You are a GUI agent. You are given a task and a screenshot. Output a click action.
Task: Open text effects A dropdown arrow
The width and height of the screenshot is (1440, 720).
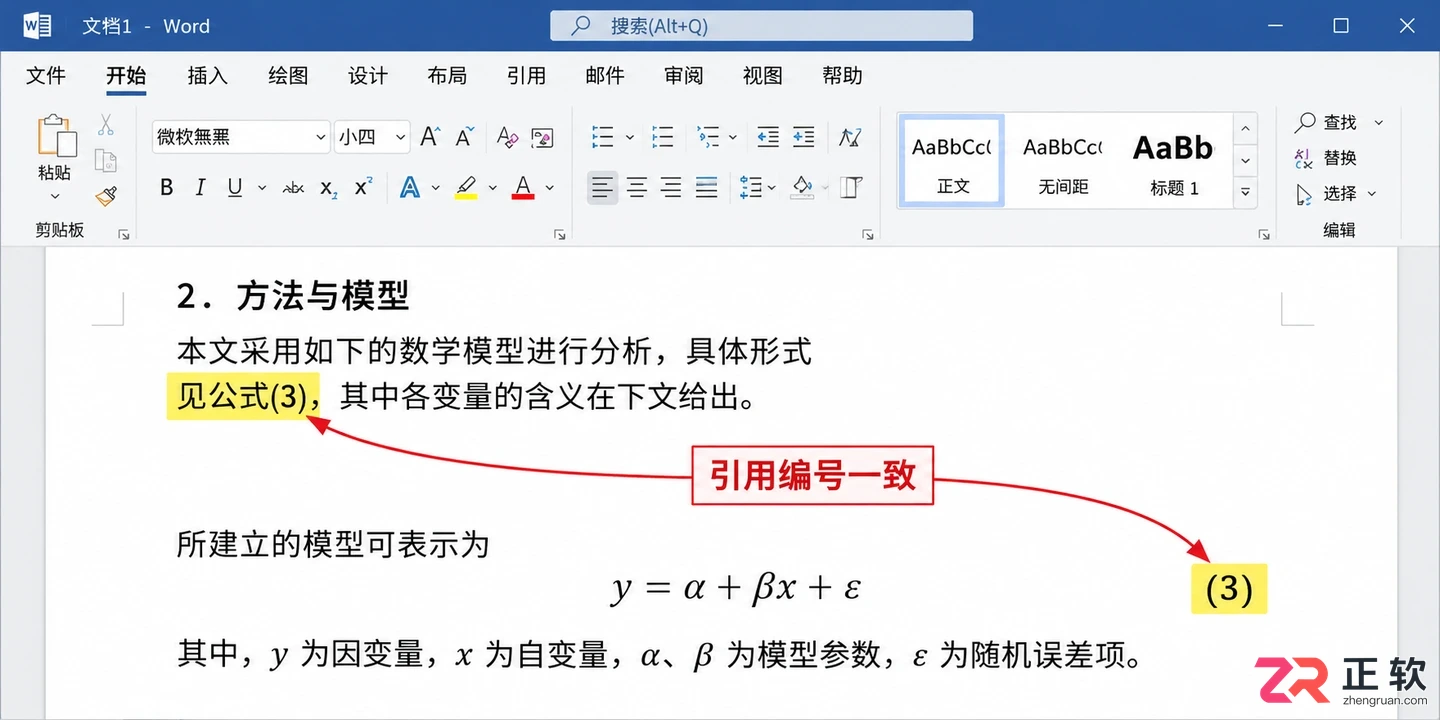(x=436, y=187)
